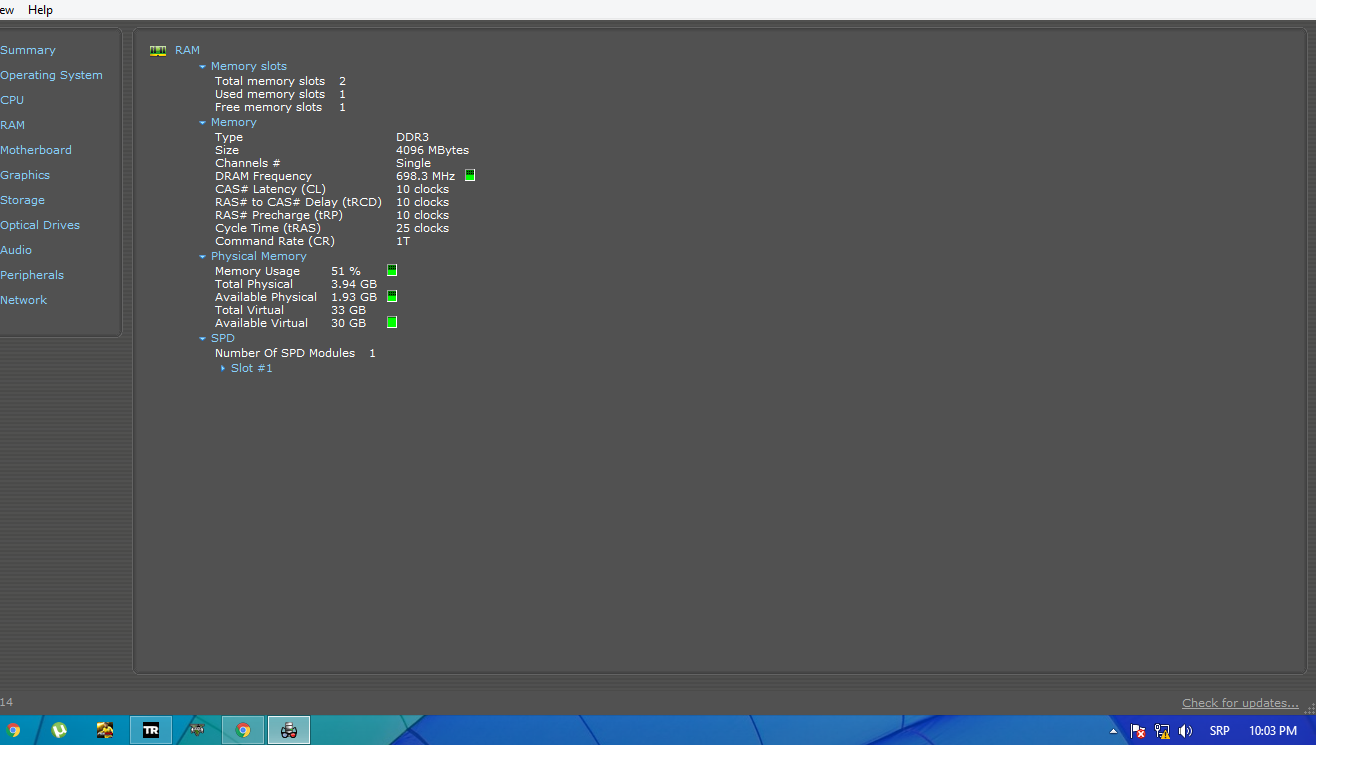Viewport: 1366px width, 768px height.
Task: Open the Graphics section
Action: coord(25,175)
